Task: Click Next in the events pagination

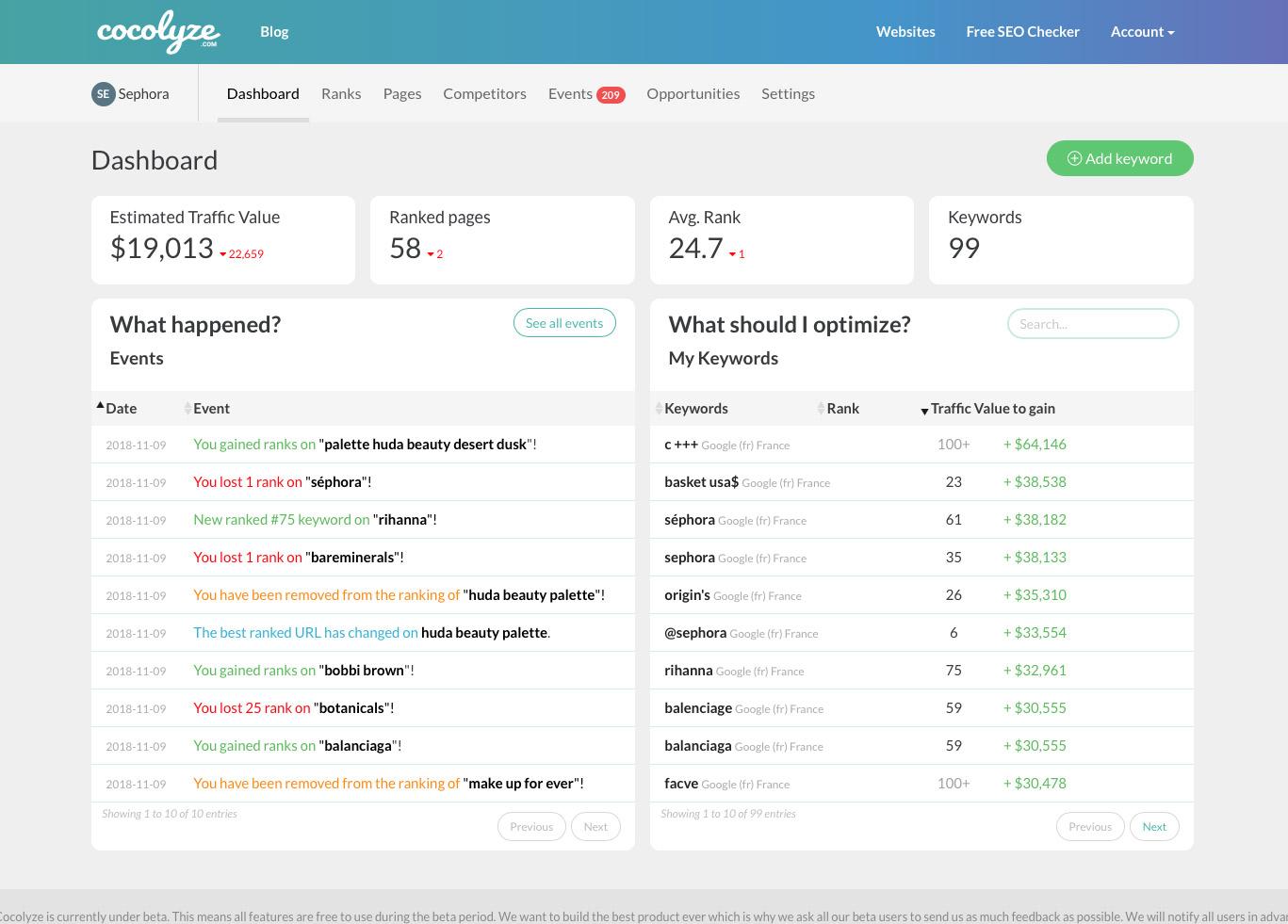Action: [595, 827]
